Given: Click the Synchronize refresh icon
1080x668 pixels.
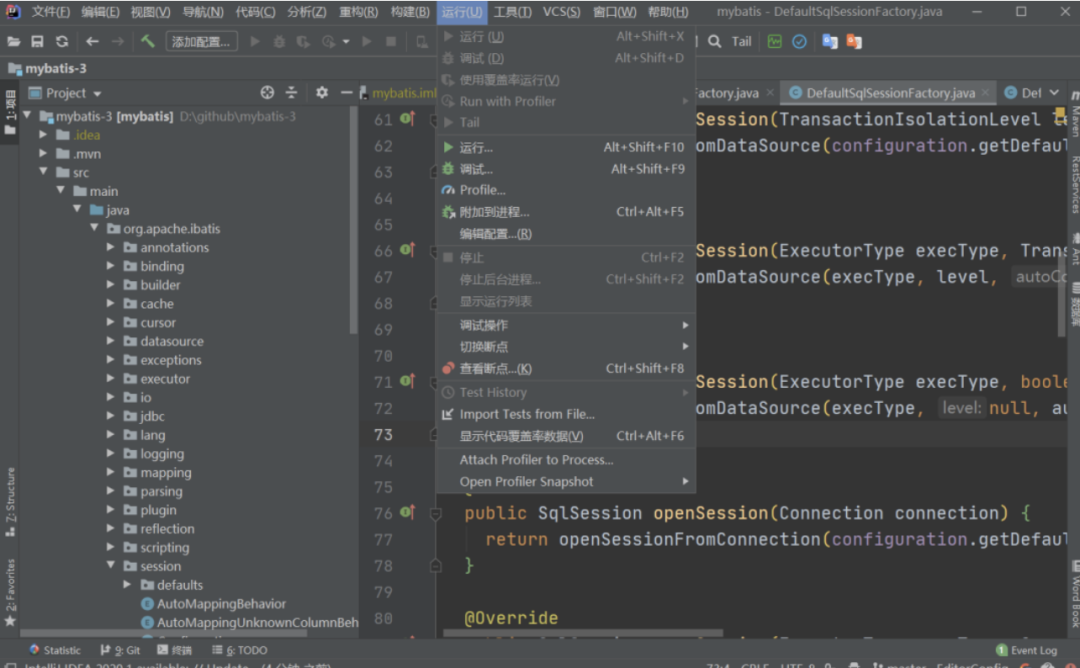Looking at the screenshot, I should pyautogui.click(x=62, y=41).
